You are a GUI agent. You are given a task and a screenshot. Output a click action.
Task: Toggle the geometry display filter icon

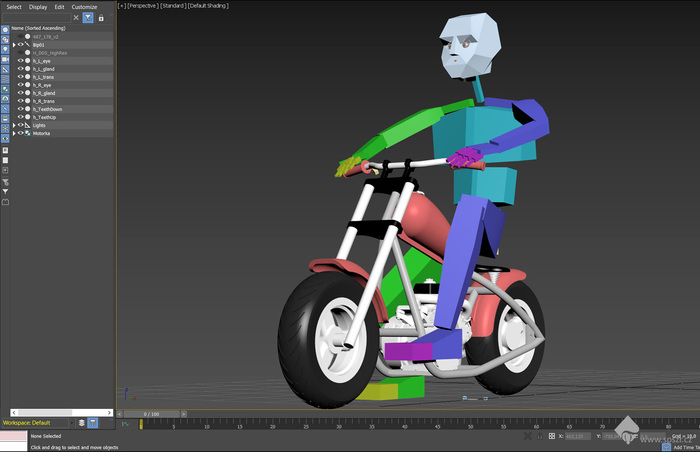pos(5,30)
